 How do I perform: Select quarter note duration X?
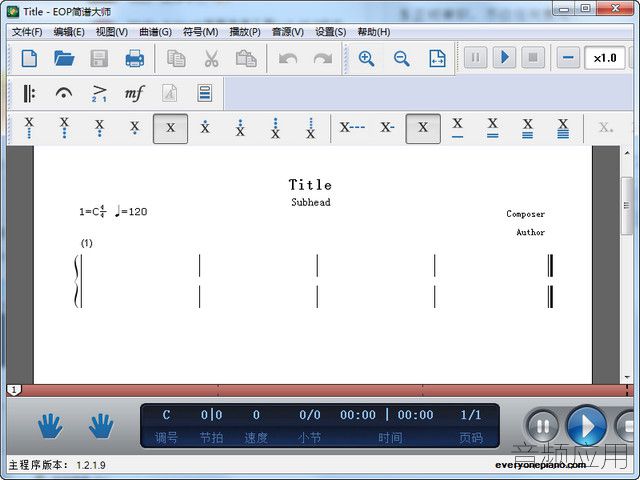(423, 129)
